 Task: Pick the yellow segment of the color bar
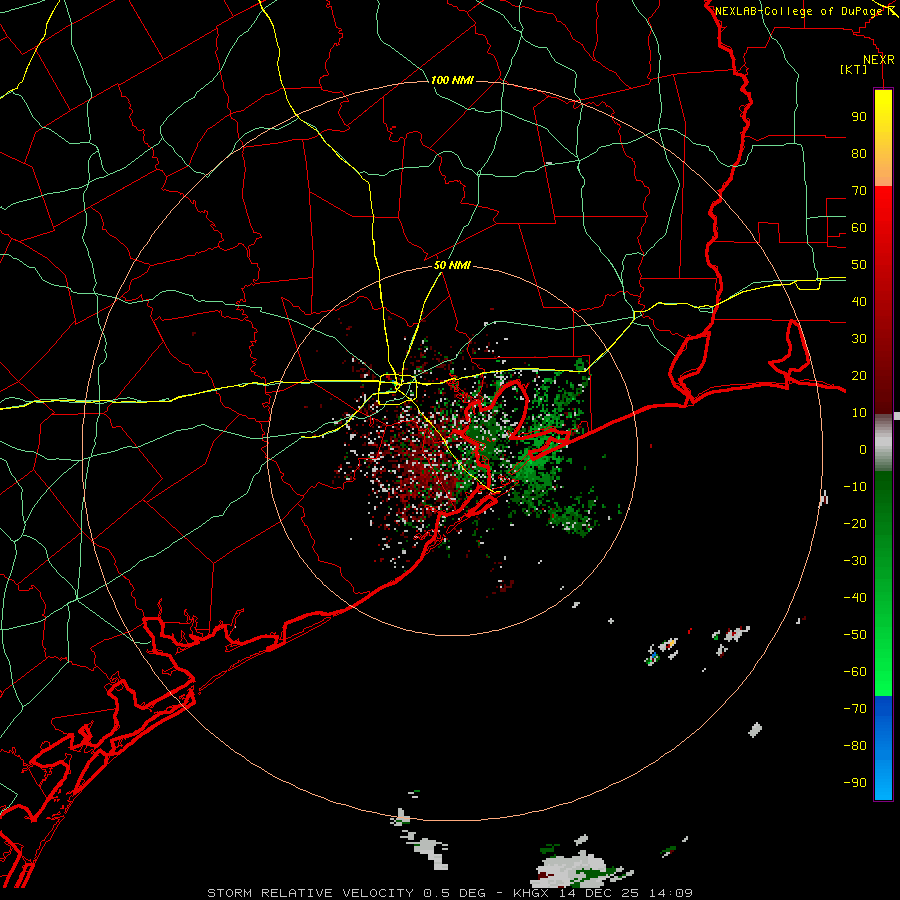point(883,138)
